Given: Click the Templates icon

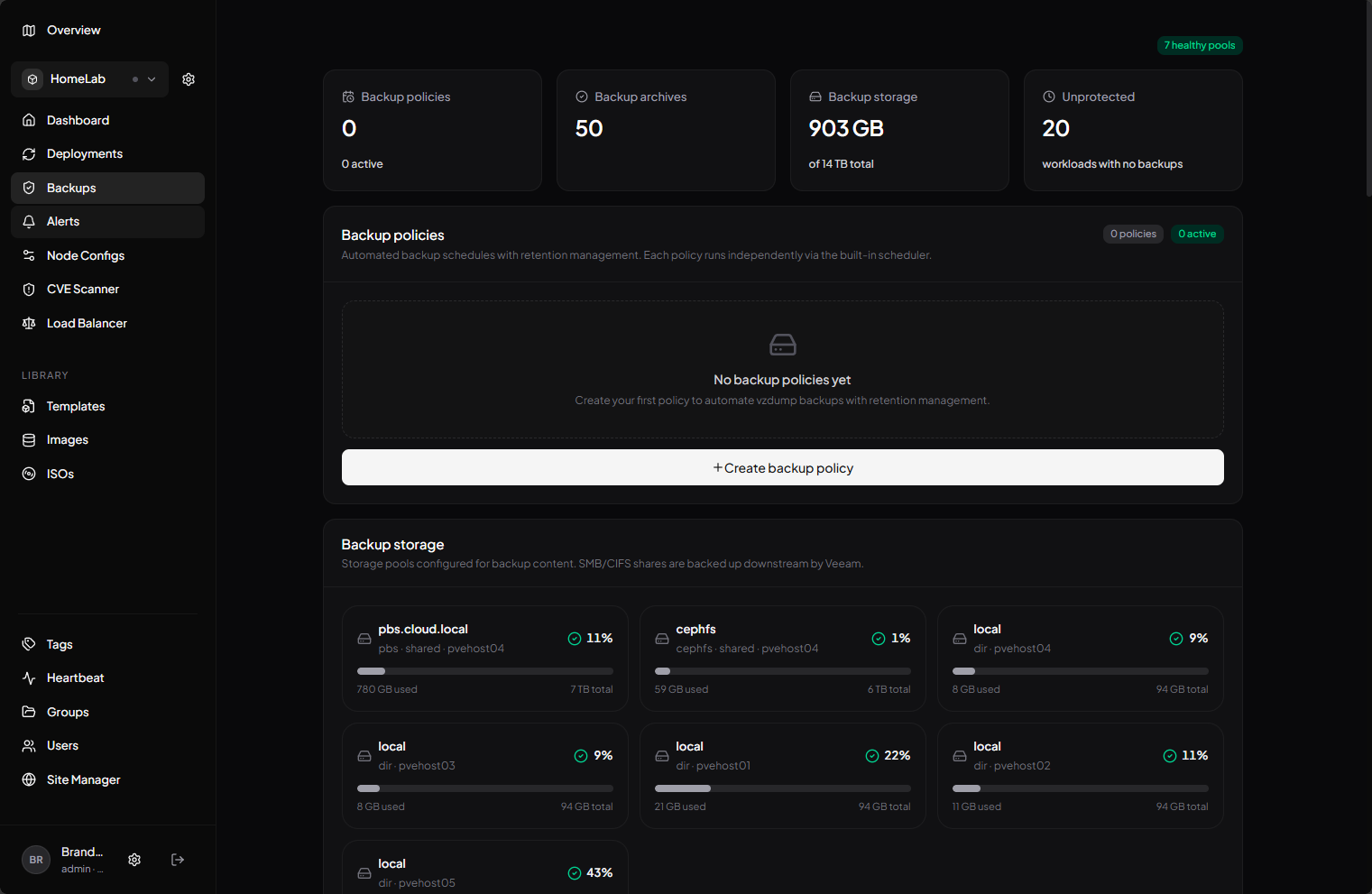Looking at the screenshot, I should [29, 407].
